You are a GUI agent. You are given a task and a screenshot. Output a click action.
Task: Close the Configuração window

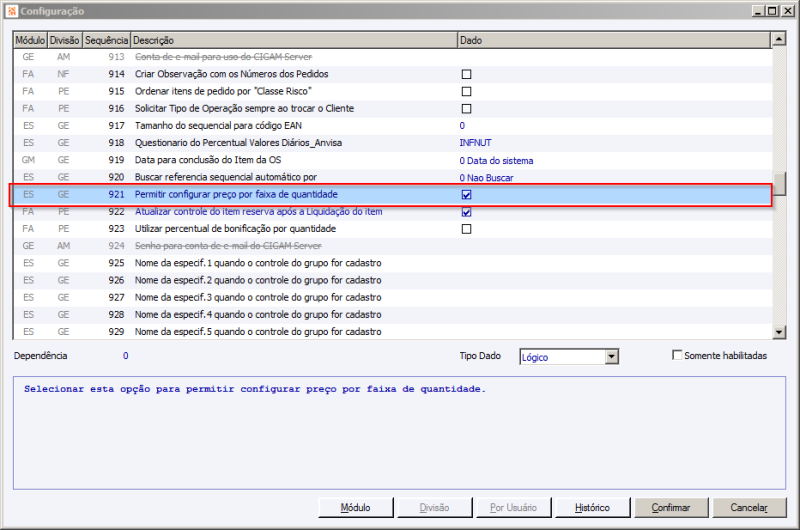click(787, 11)
